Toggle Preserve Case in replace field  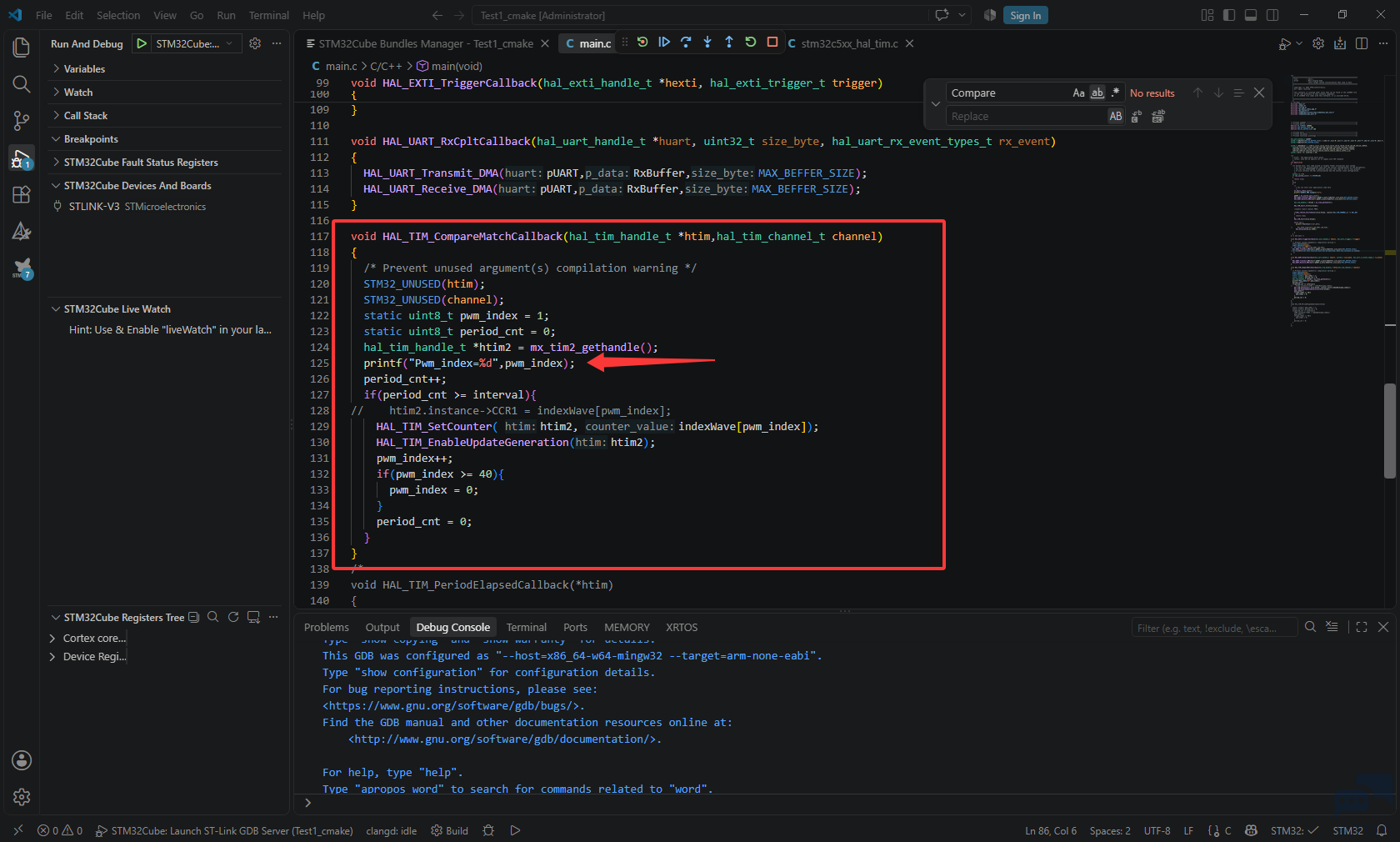(1115, 116)
